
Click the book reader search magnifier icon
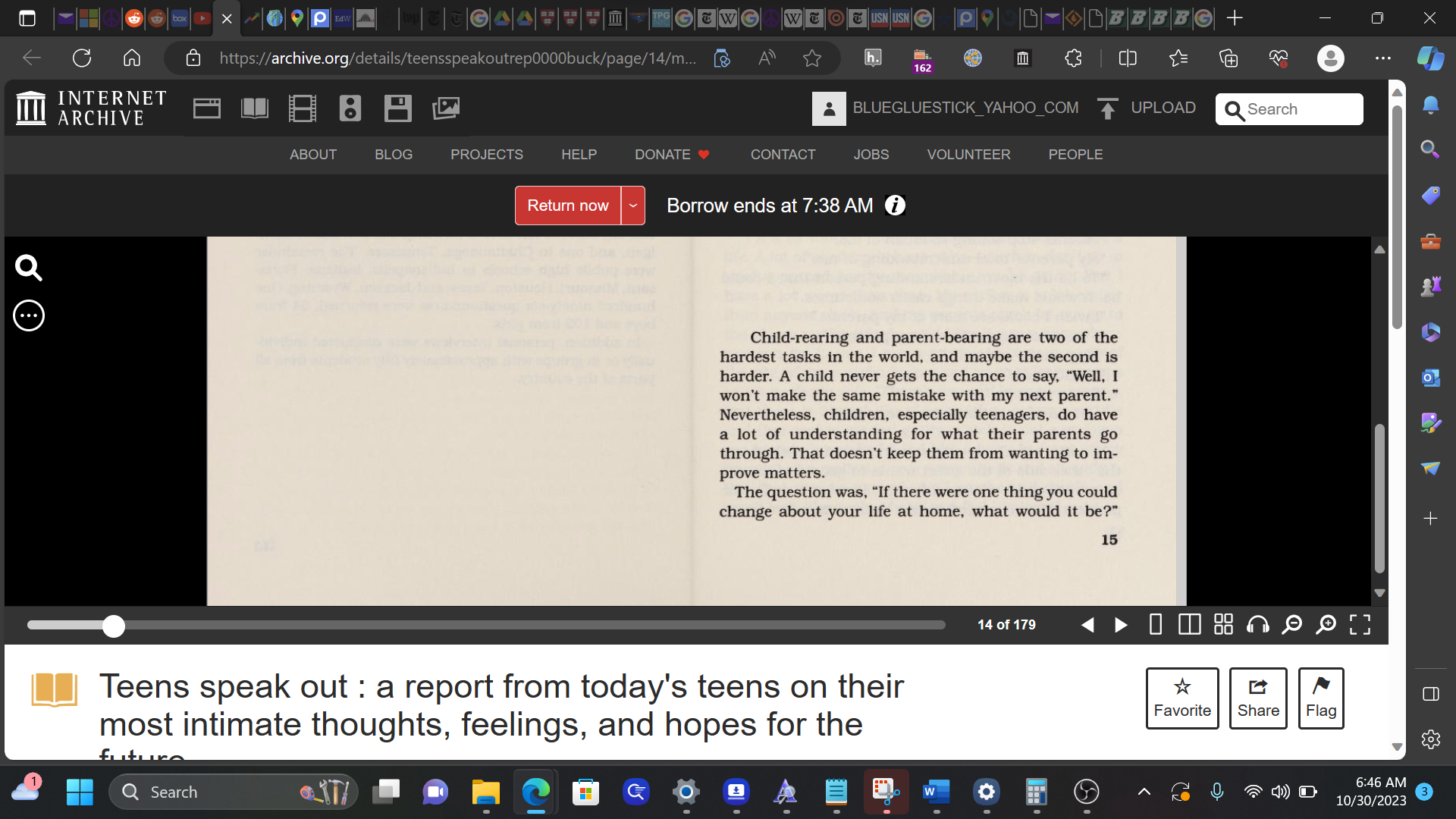coord(29,268)
